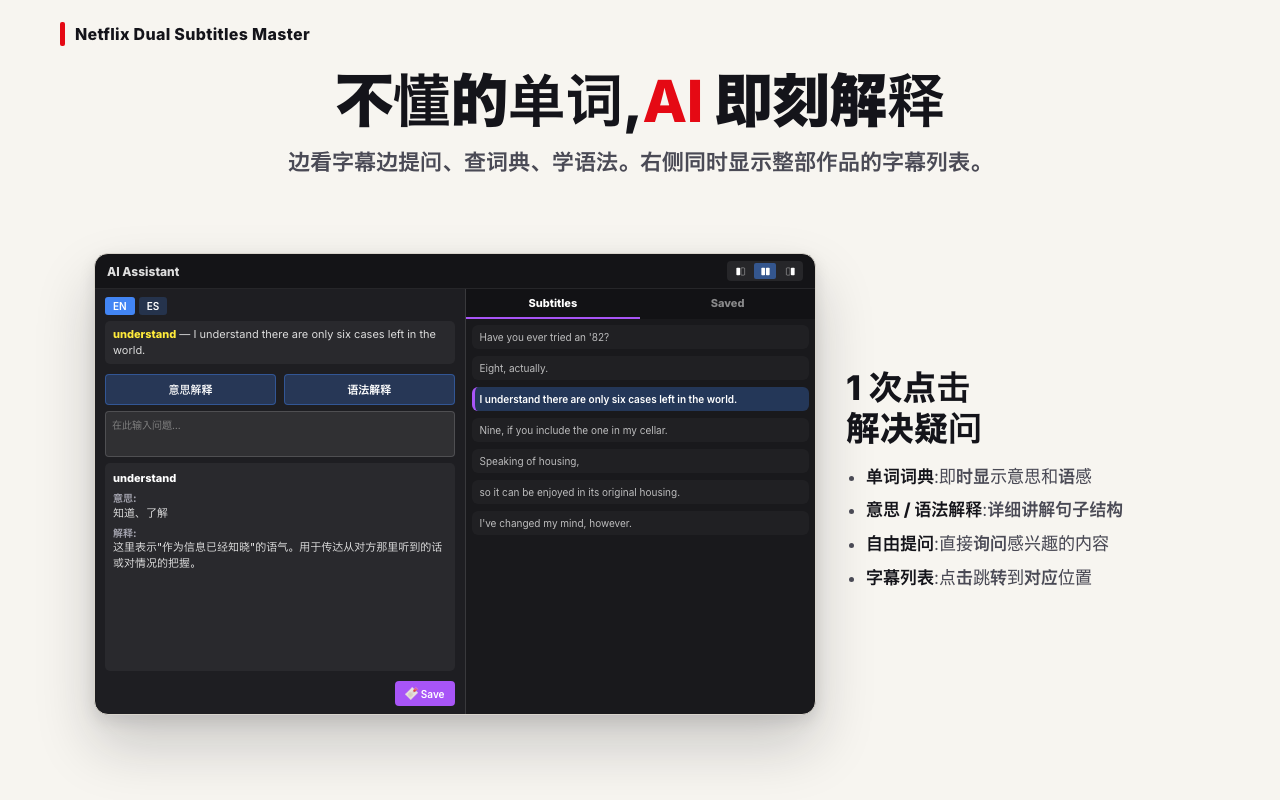Focus the 在此输入问题 question input field
1280x800 pixels.
[280, 434]
